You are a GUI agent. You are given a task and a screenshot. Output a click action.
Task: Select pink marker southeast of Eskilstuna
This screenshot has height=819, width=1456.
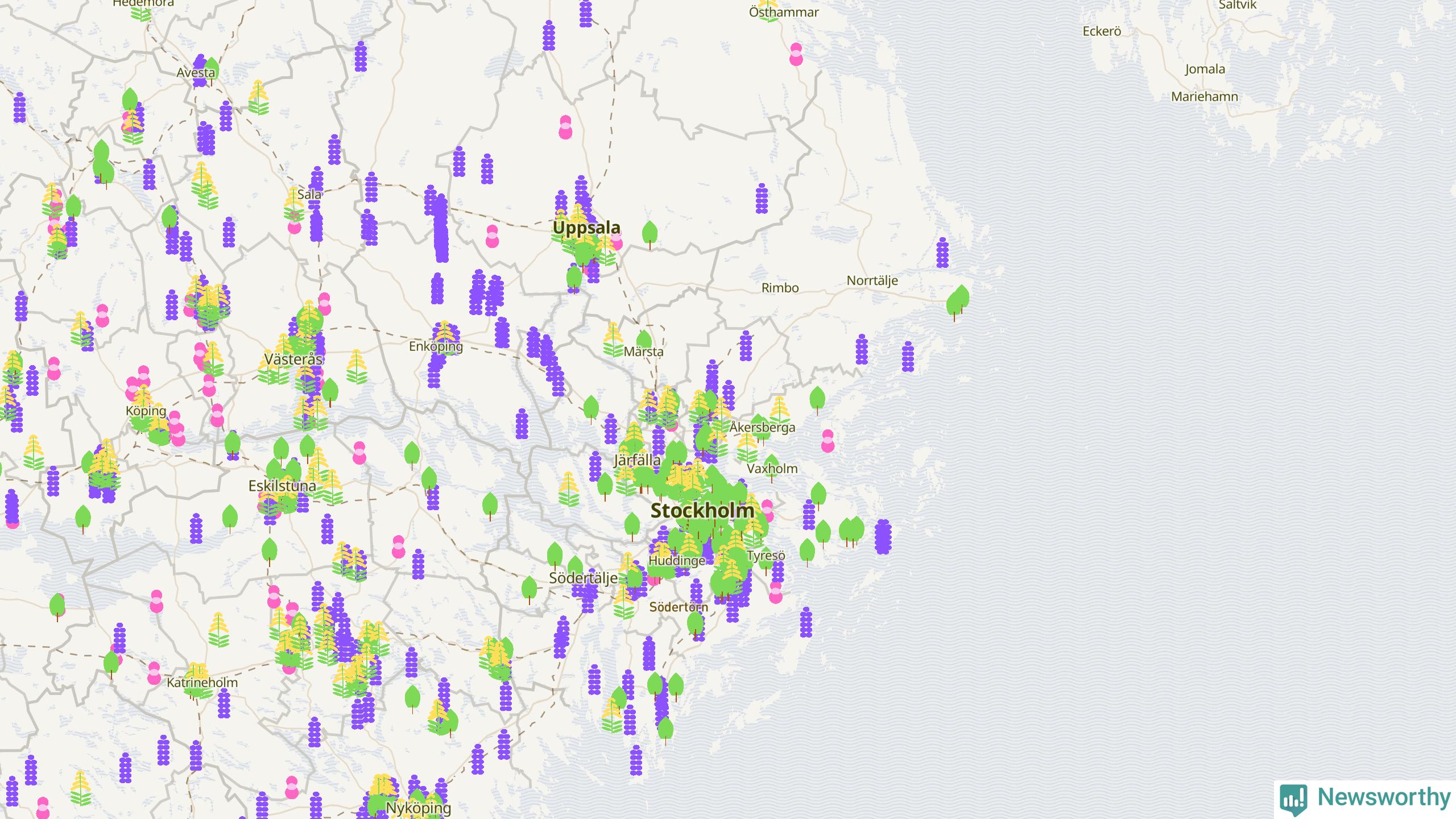[398, 547]
